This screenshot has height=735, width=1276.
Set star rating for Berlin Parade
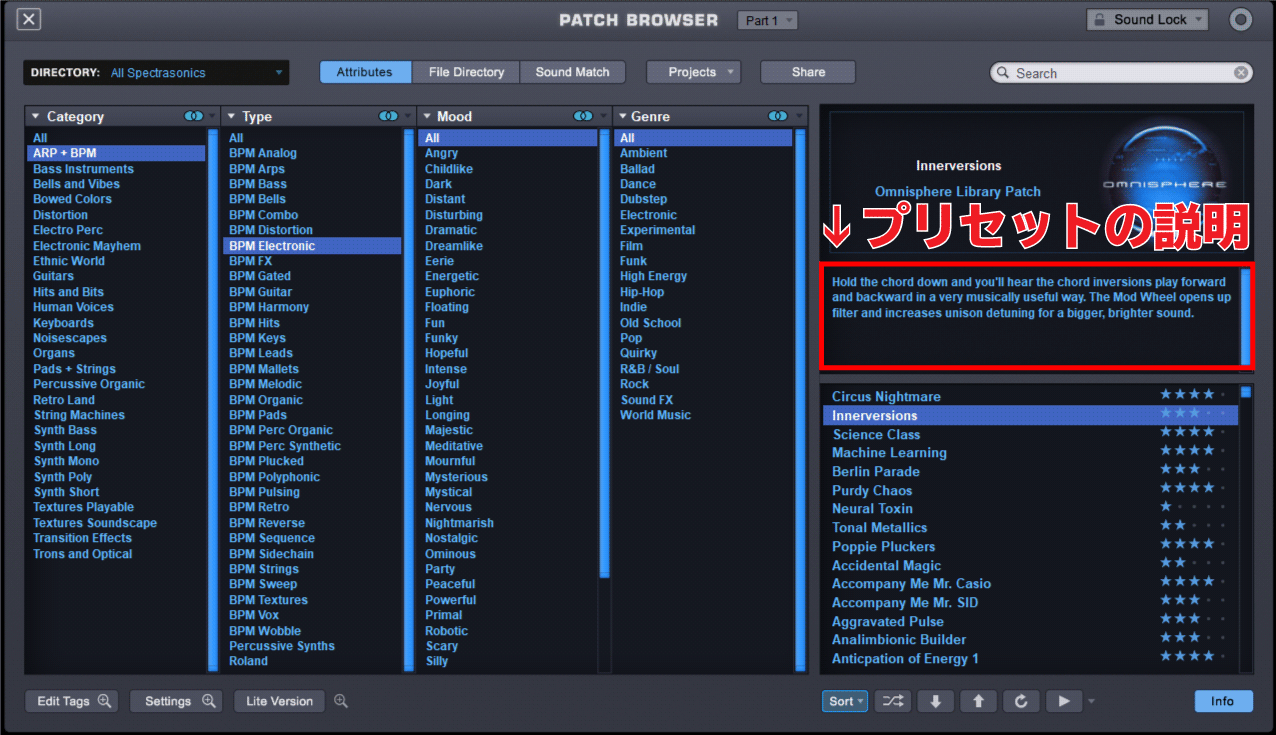coord(1193,471)
